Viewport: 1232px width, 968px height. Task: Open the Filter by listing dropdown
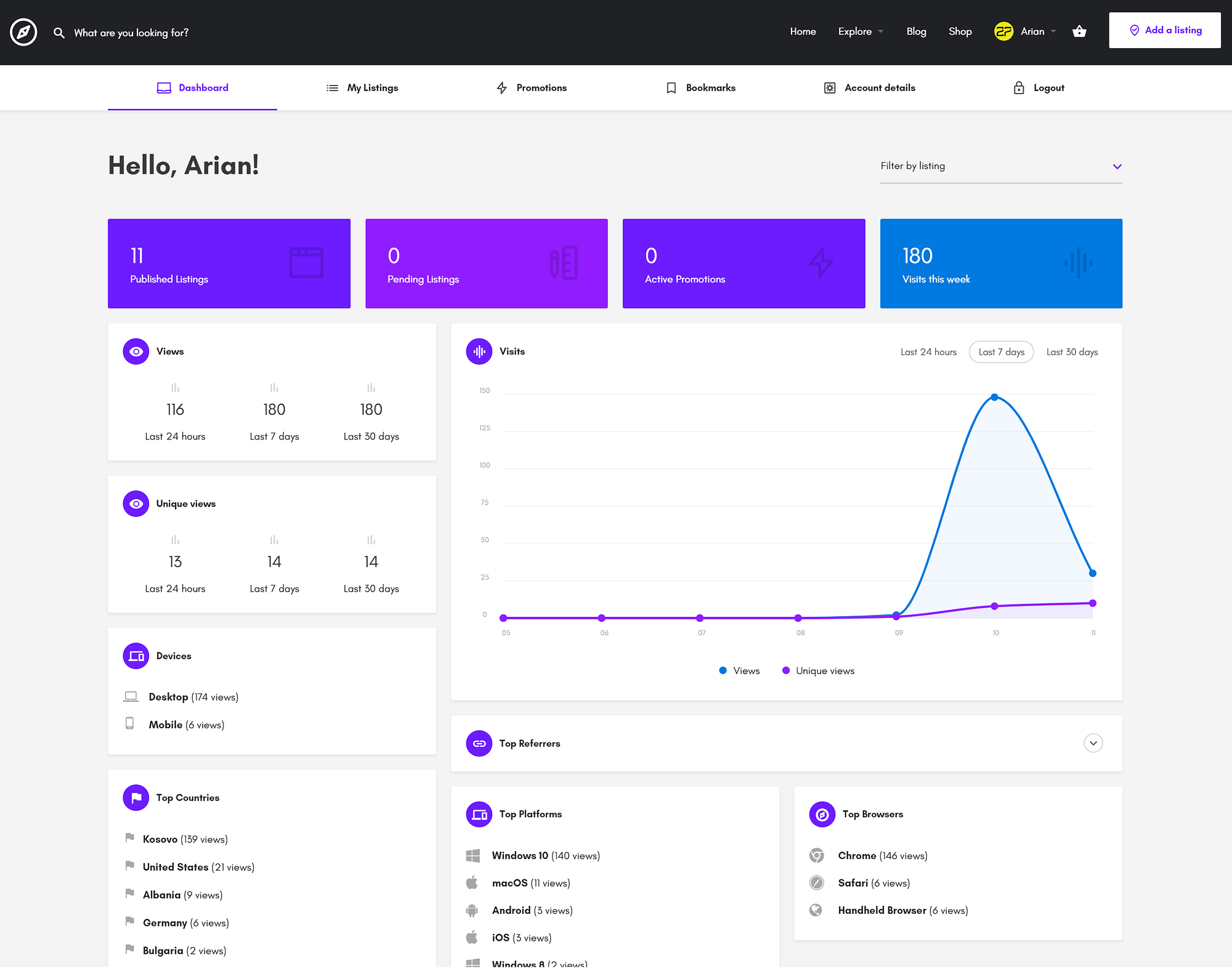coord(1000,166)
